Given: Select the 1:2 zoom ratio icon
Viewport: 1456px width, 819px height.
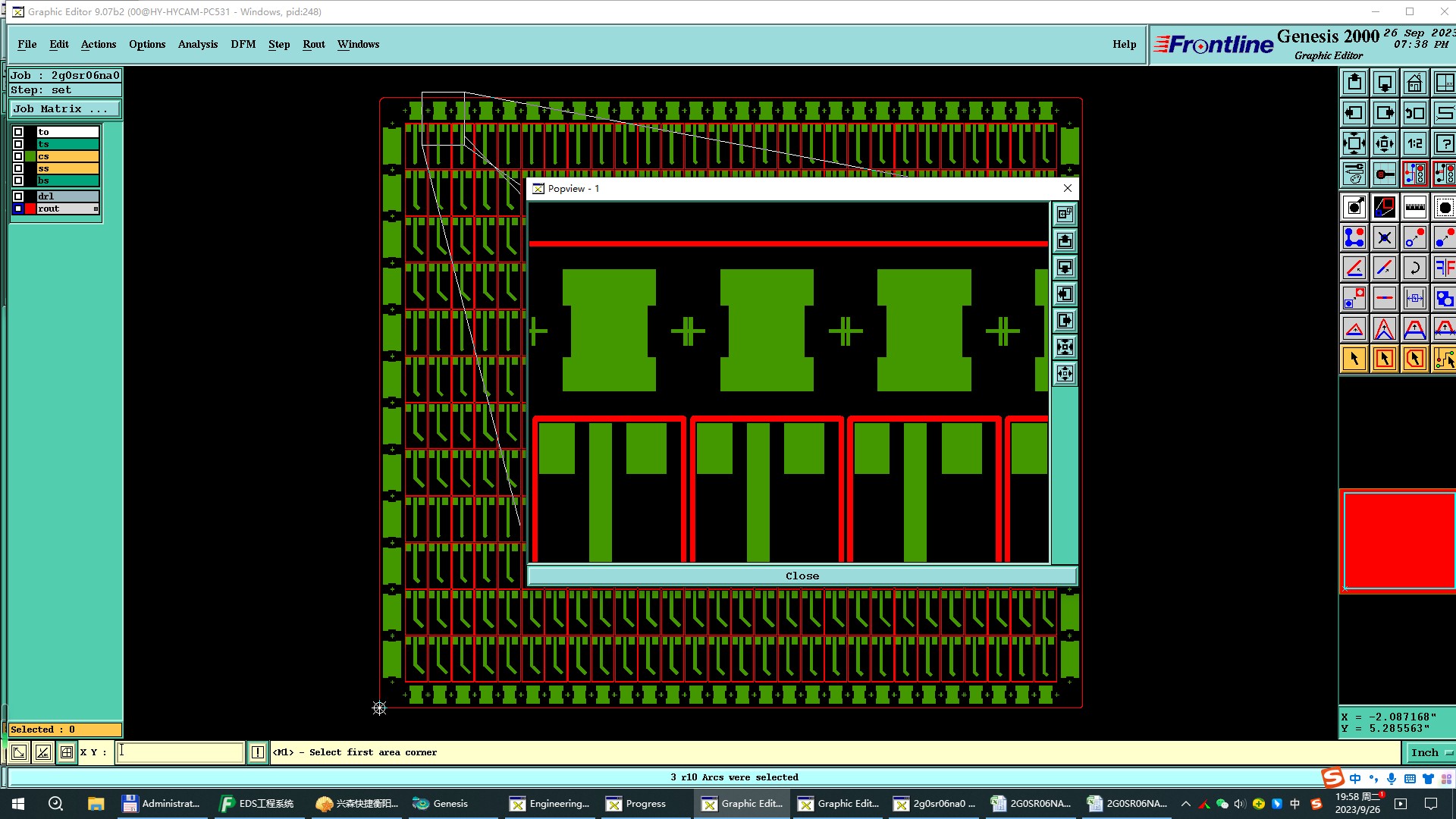Looking at the screenshot, I should click(x=1414, y=143).
